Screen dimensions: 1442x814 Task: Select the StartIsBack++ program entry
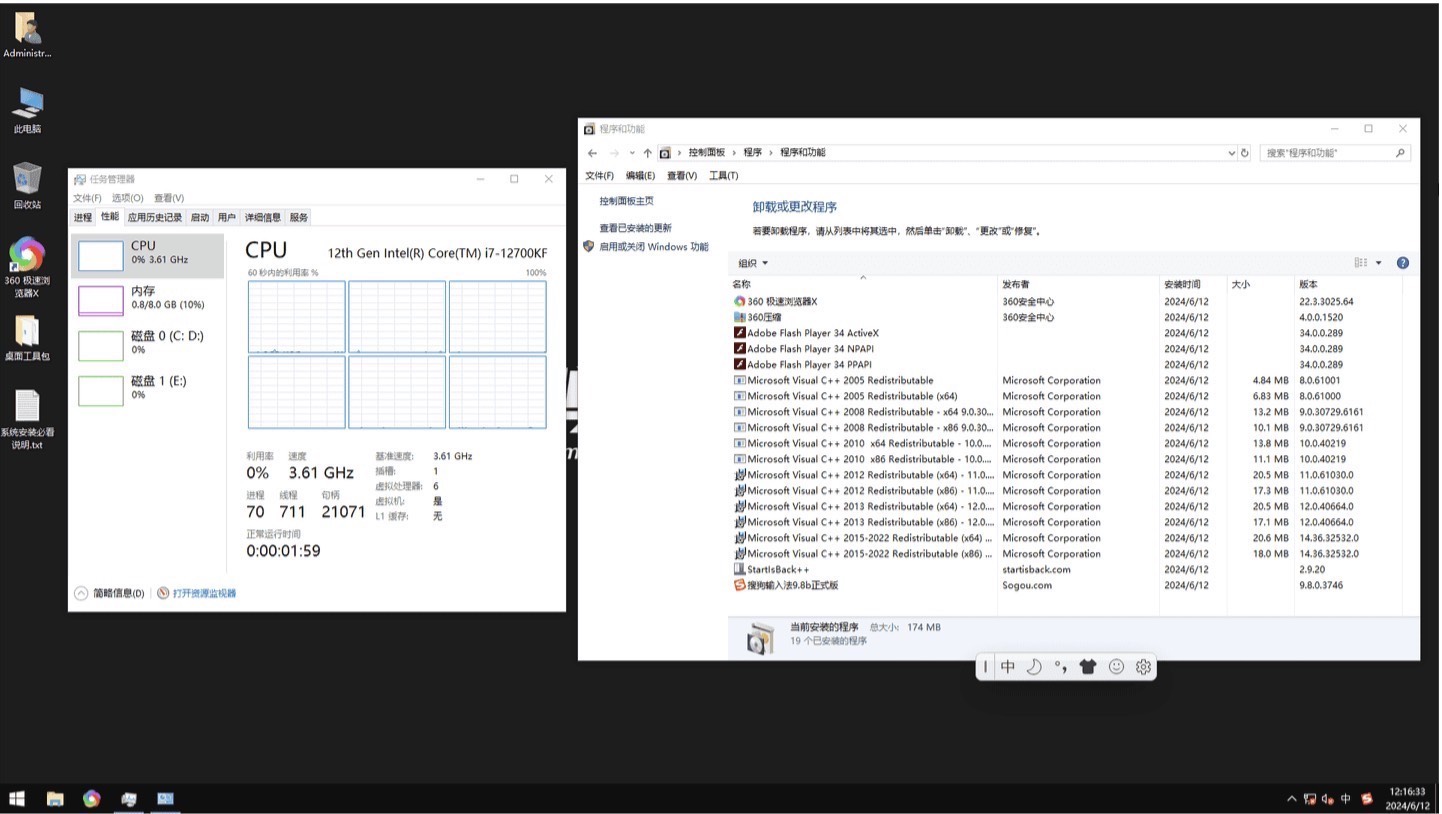click(778, 570)
